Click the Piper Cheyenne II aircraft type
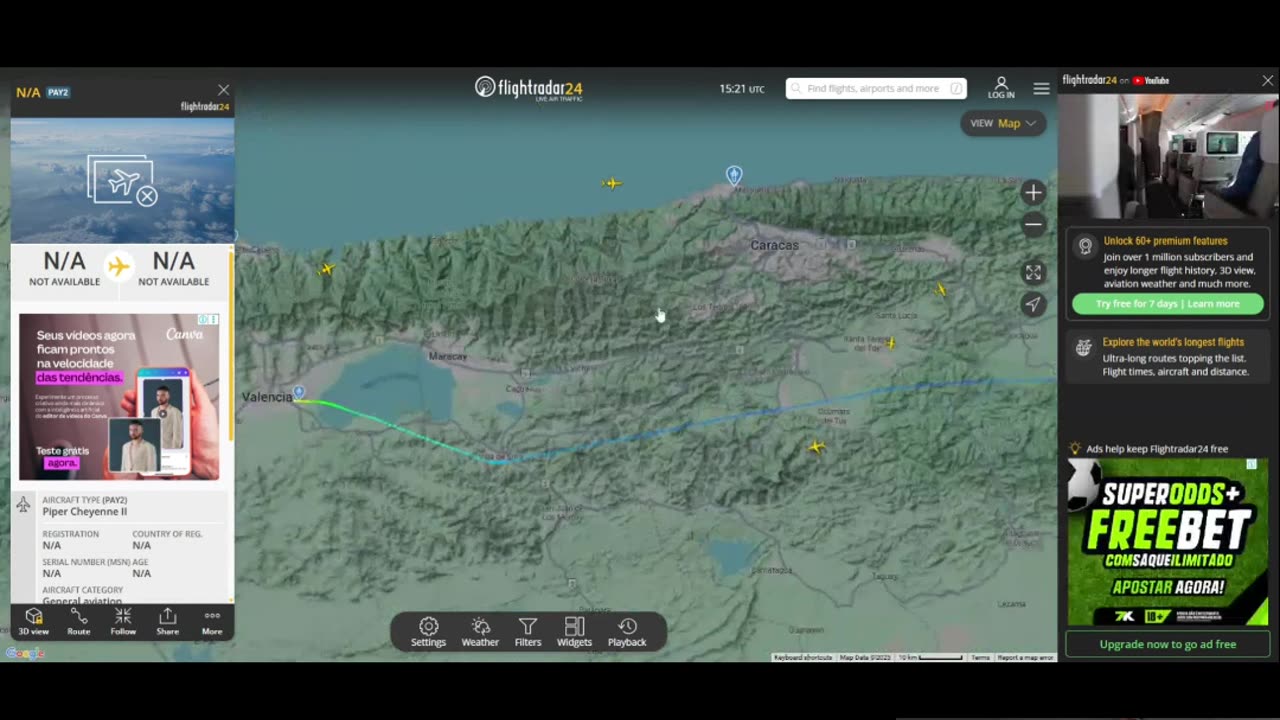The image size is (1280, 720). pos(85,512)
